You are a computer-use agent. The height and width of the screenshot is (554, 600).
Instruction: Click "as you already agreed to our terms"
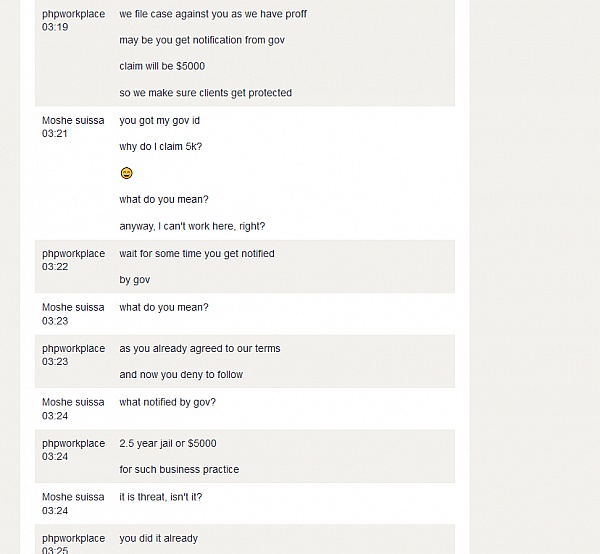200,349
